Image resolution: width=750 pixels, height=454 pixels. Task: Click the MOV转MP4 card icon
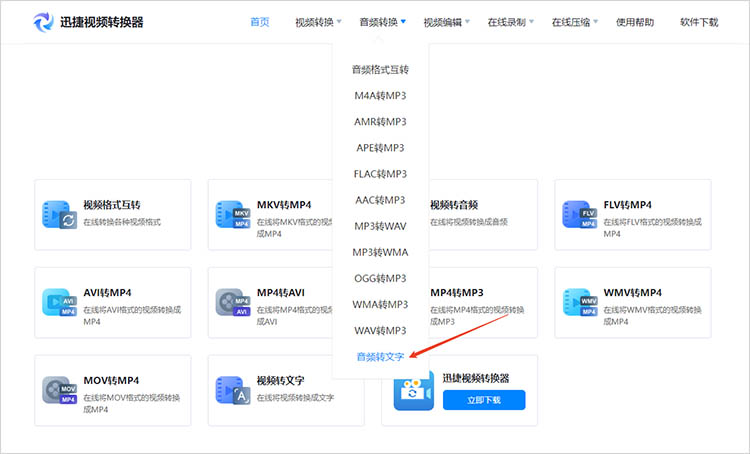tap(59, 390)
